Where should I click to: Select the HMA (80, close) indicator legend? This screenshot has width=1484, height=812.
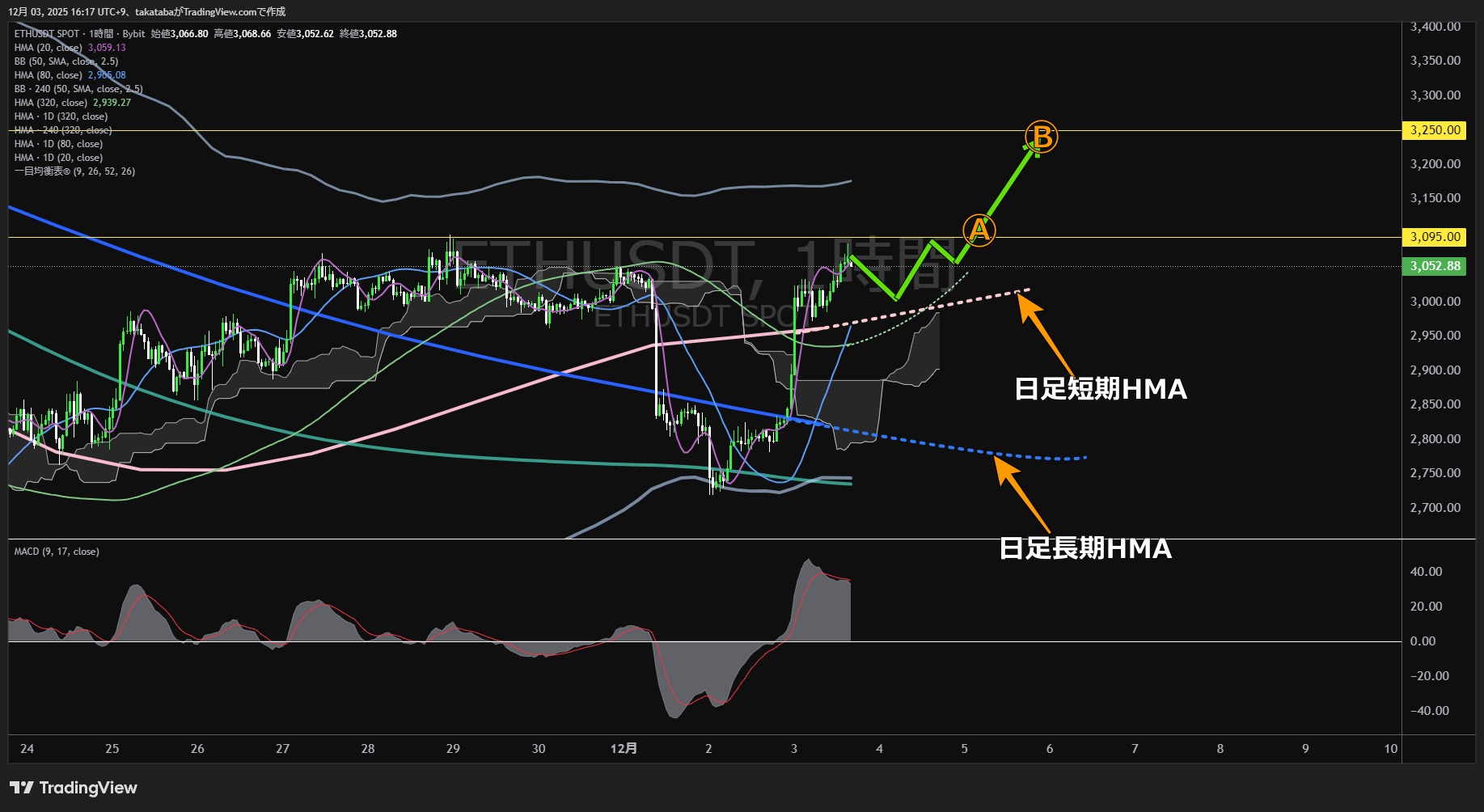pyautogui.click(x=49, y=75)
